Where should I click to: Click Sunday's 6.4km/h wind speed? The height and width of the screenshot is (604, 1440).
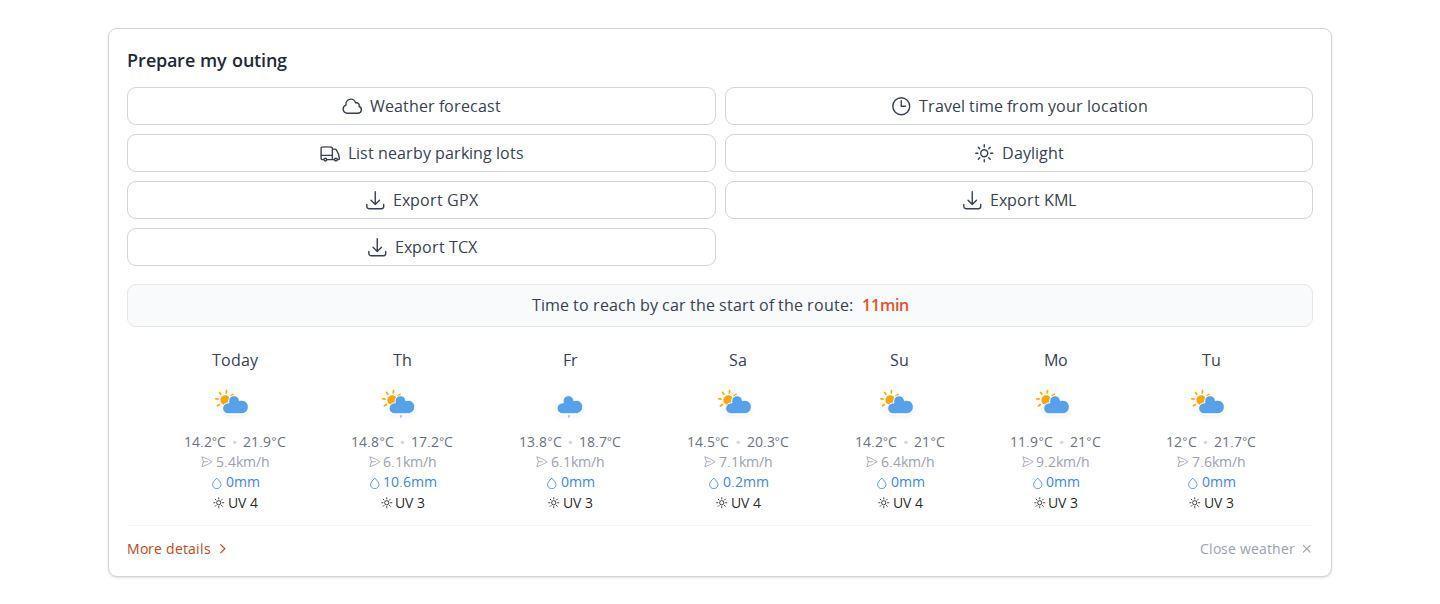(908, 462)
